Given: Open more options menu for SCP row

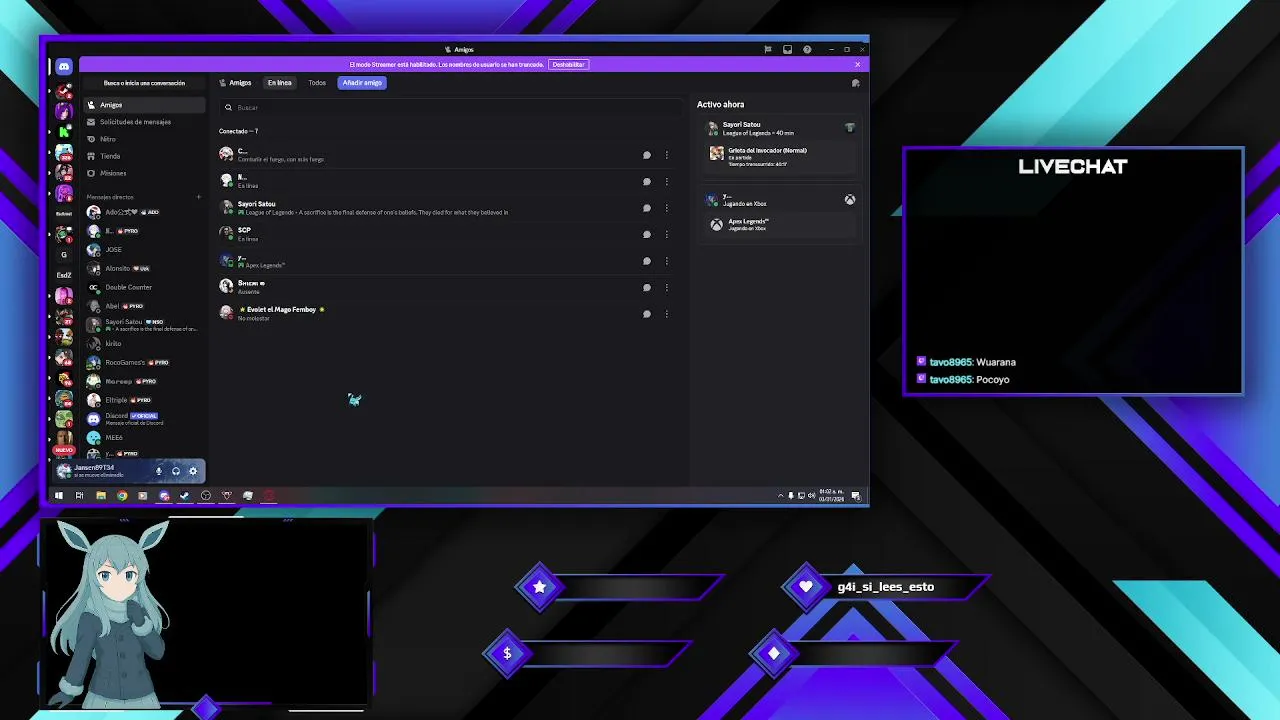Looking at the screenshot, I should click(x=667, y=234).
